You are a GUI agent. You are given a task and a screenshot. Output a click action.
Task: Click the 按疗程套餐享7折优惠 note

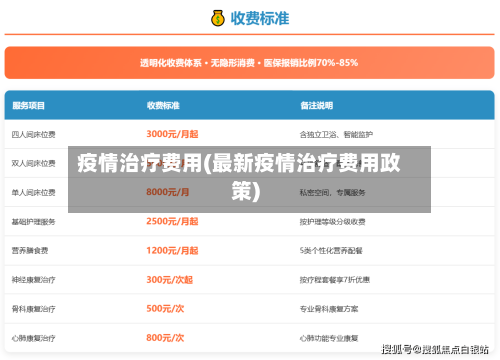tap(335, 280)
